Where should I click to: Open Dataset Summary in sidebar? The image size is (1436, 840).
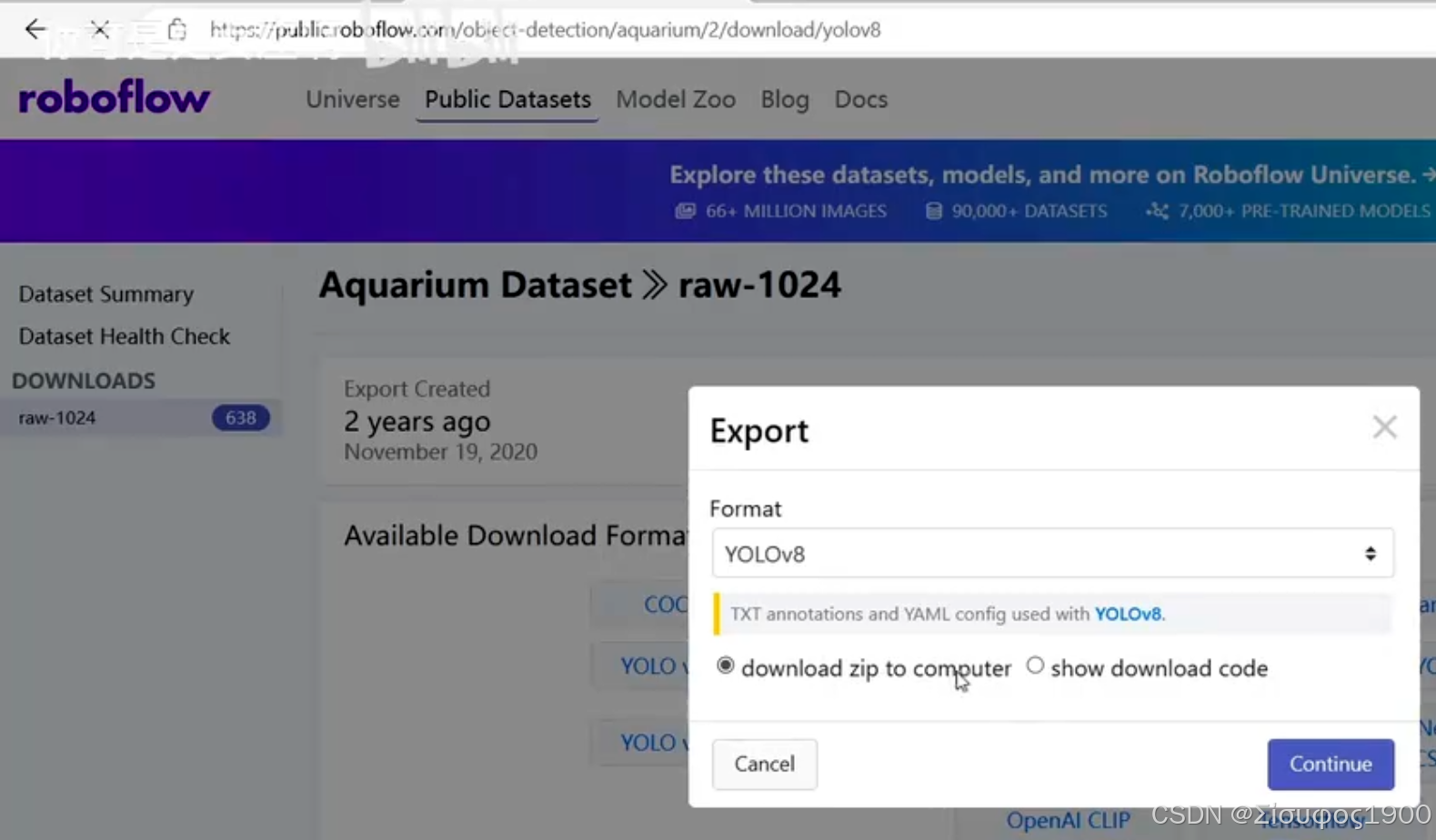105,294
